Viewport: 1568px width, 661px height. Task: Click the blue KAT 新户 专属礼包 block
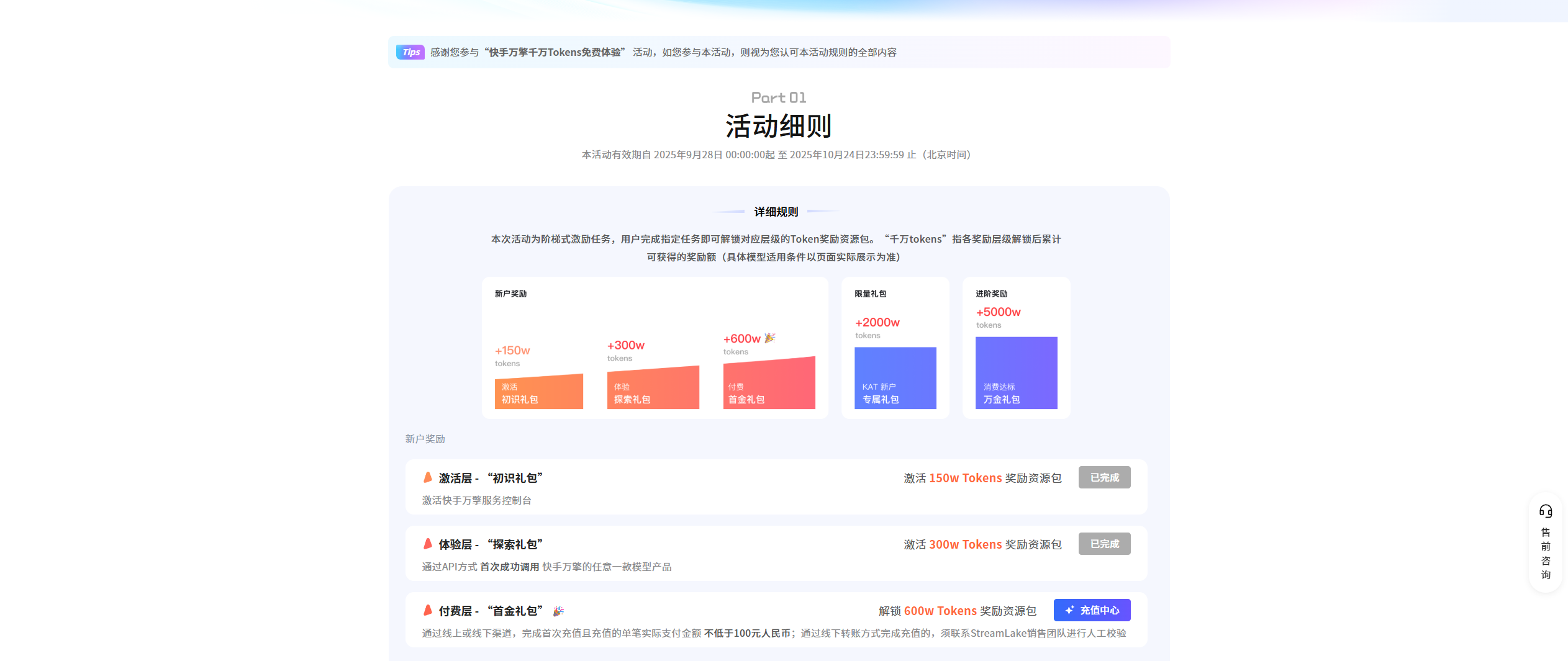pos(895,378)
